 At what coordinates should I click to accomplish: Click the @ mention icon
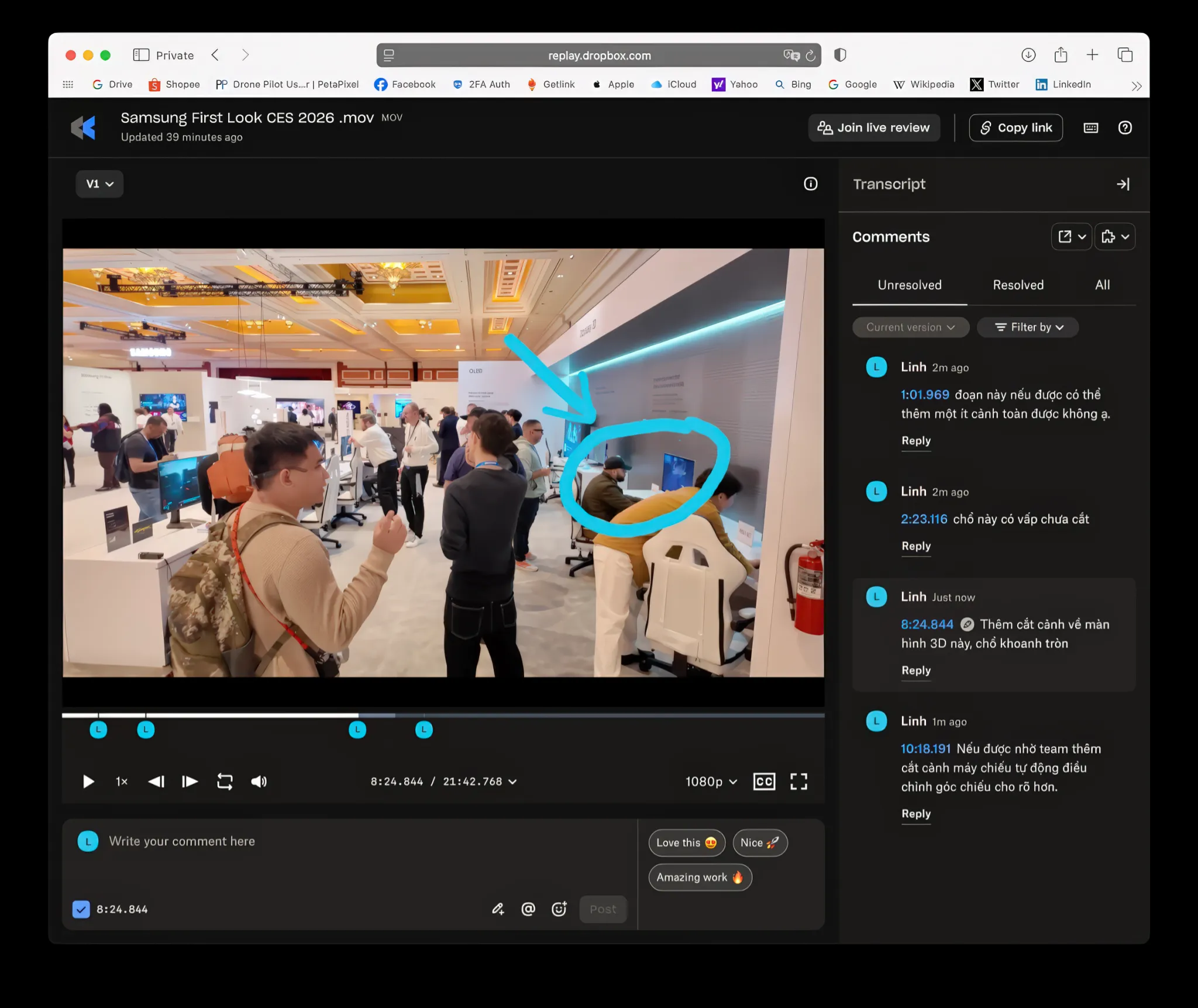pos(528,909)
